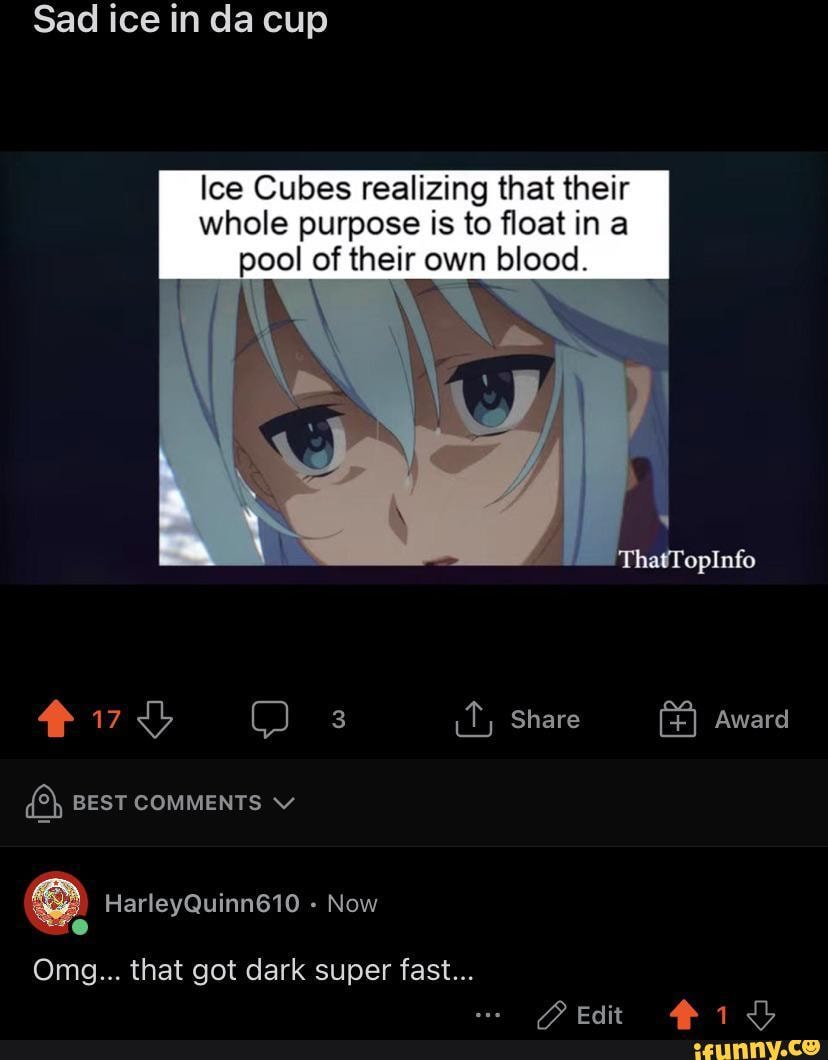Expand the Best Comments sort dropdown
The width and height of the screenshot is (828, 1060).
[x=160, y=802]
